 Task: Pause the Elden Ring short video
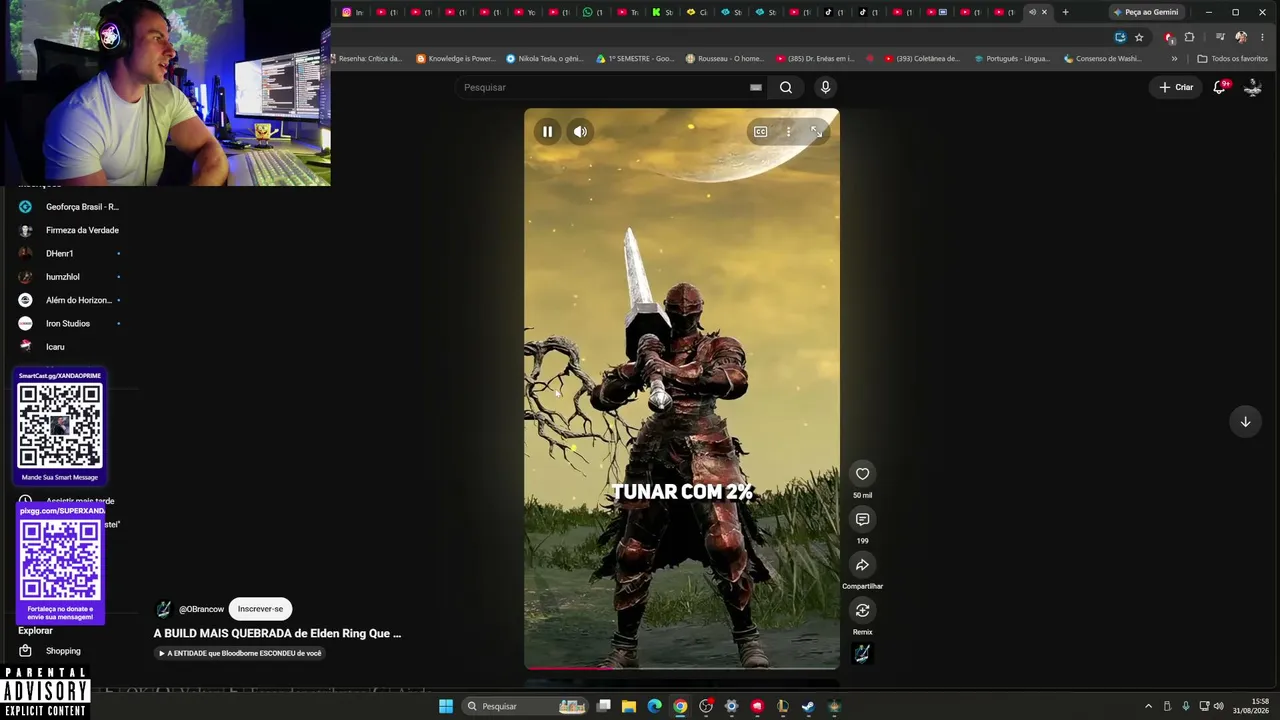click(x=547, y=132)
